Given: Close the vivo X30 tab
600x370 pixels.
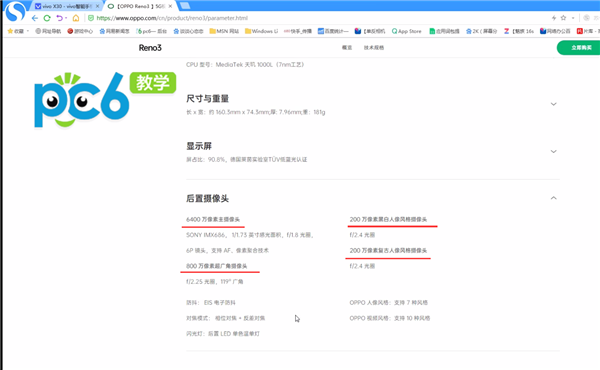Looking at the screenshot, I should click(x=98, y=6).
